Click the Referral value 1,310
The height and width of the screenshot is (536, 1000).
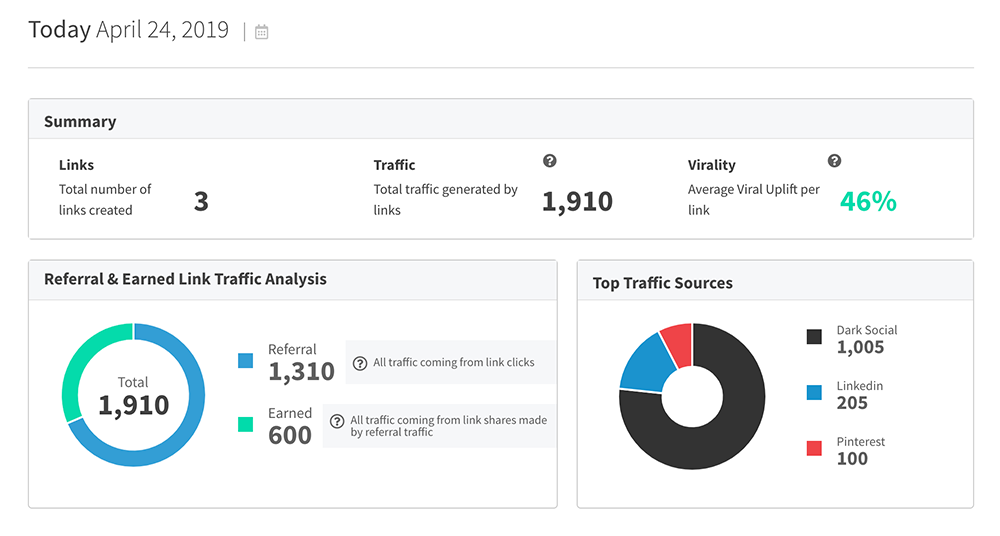tap(302, 371)
